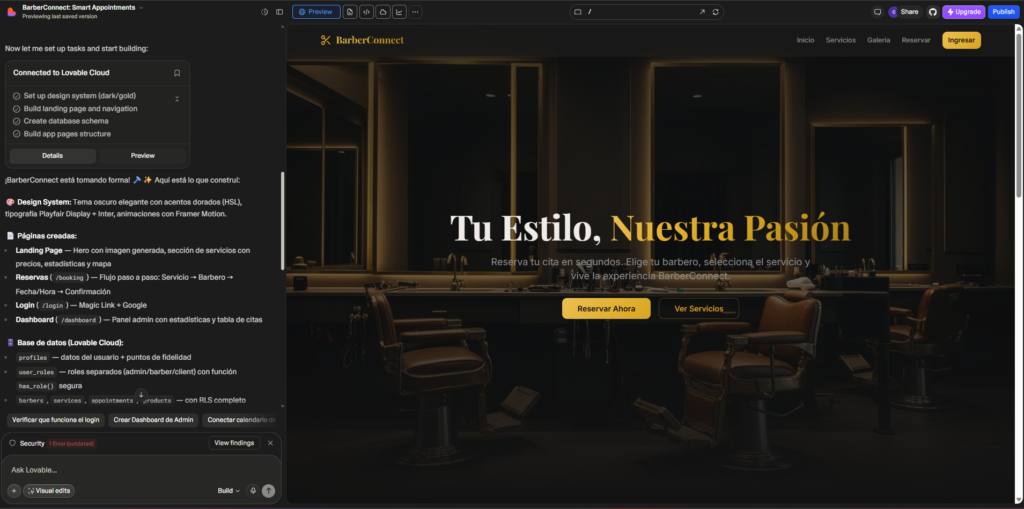Open preview in new tab arrow
This screenshot has width=1024, height=509.
pos(702,12)
